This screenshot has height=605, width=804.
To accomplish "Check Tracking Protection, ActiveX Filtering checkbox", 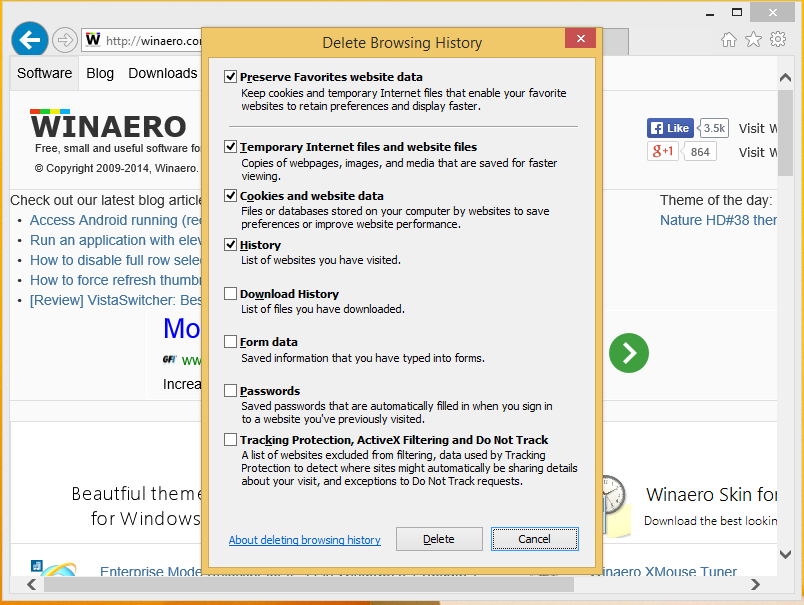I will pyautogui.click(x=230, y=439).
